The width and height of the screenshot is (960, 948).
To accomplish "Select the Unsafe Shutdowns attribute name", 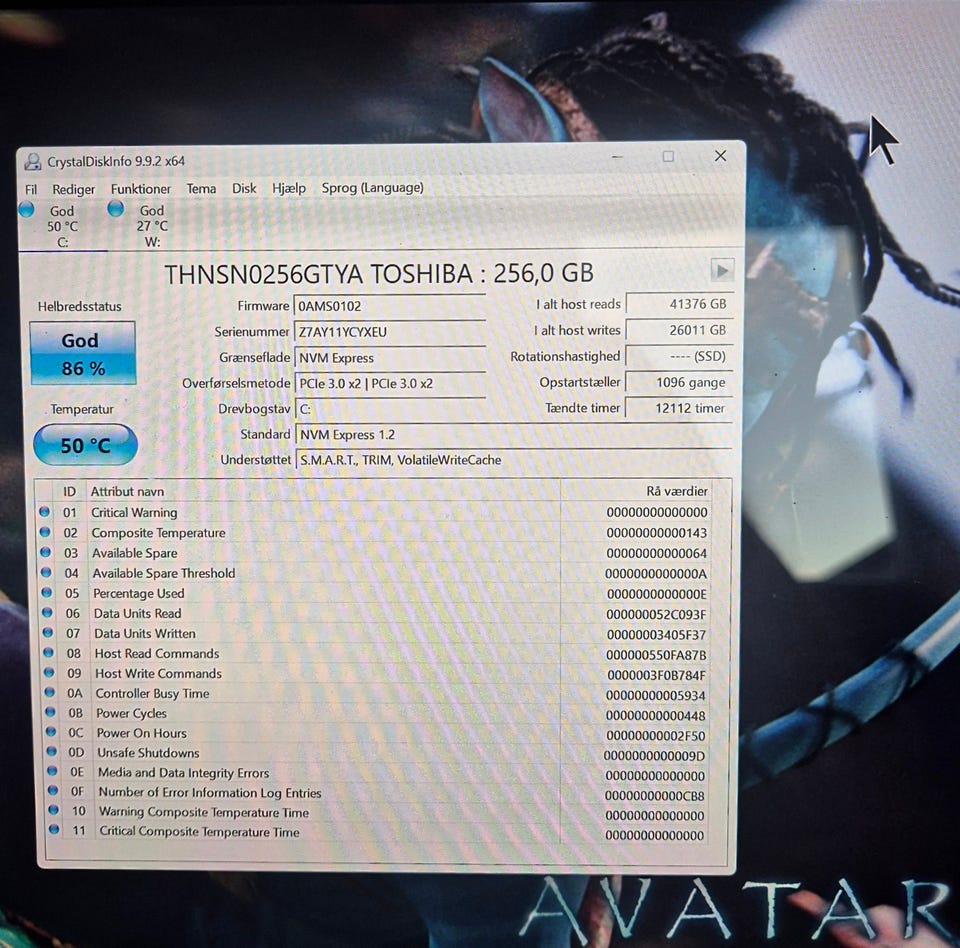I will pos(148,753).
